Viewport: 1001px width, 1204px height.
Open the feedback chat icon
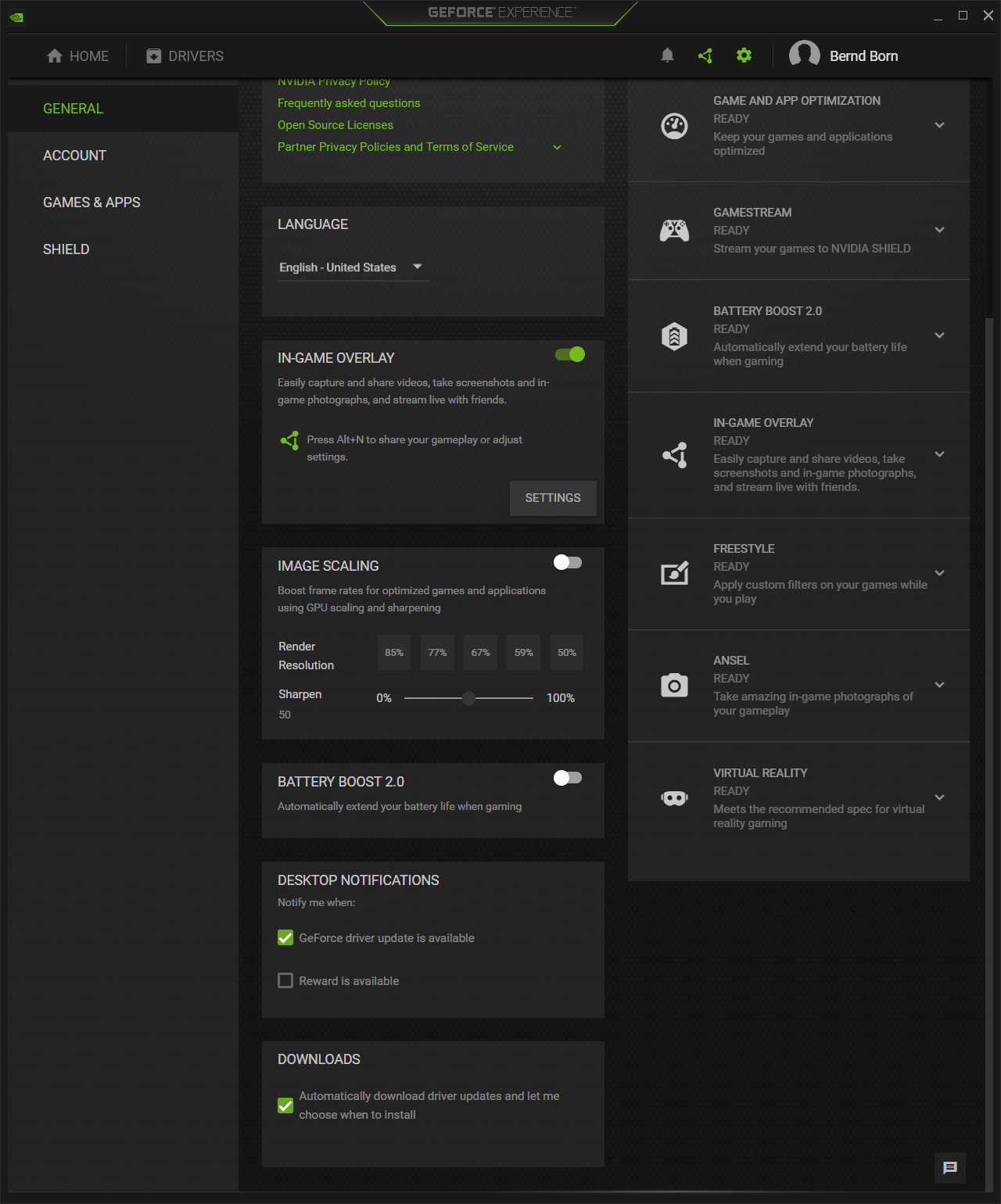(x=950, y=1168)
